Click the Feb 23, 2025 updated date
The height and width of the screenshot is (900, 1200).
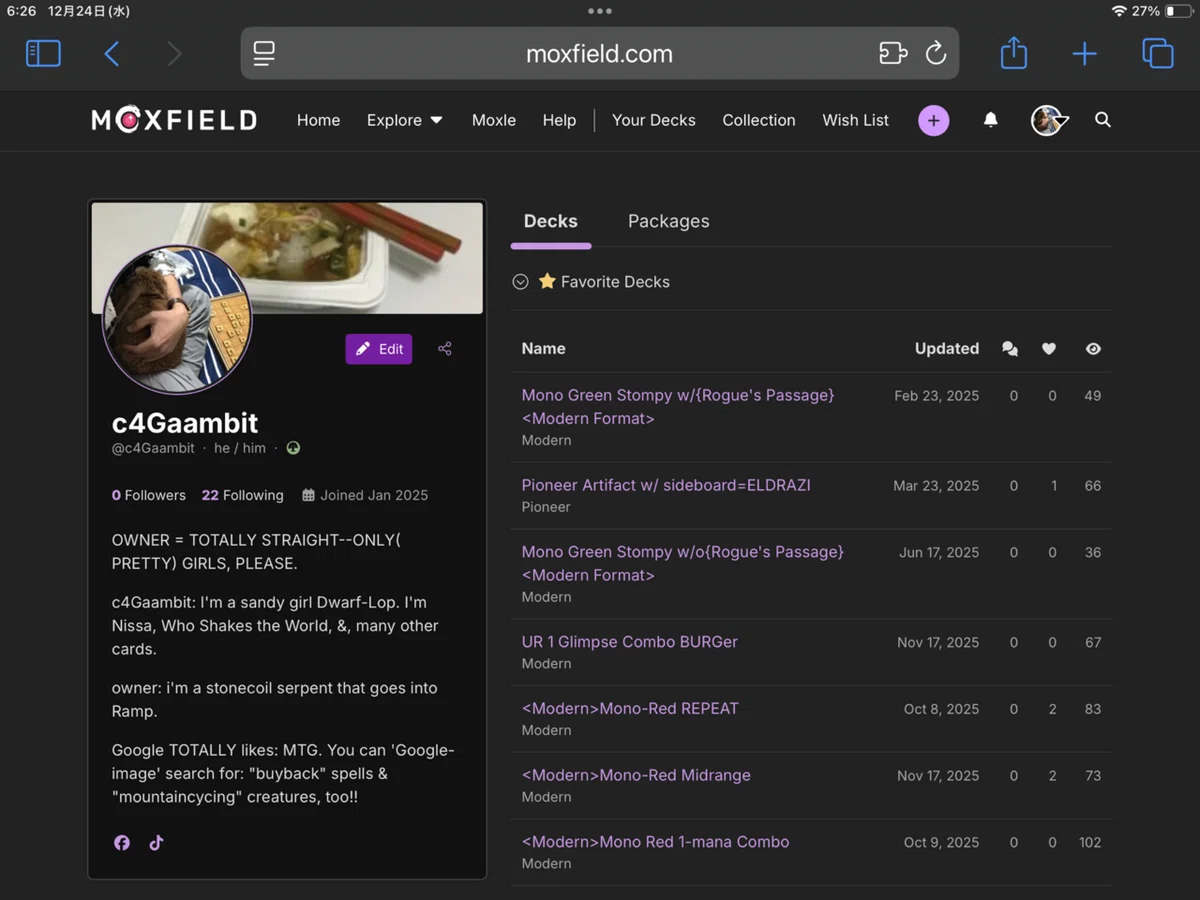click(x=937, y=396)
